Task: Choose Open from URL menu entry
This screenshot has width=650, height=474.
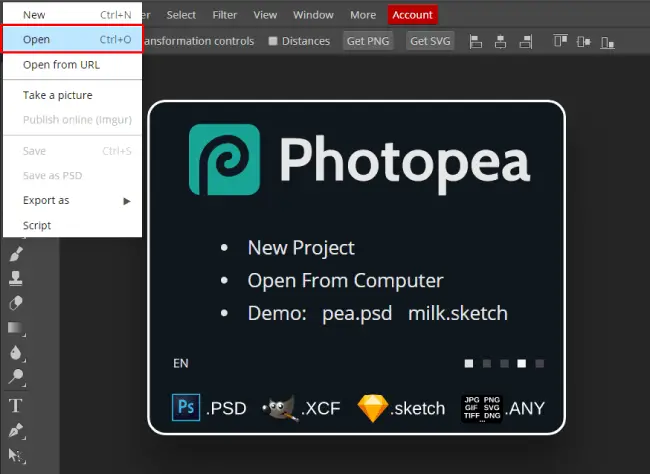Action: click(x=73, y=65)
